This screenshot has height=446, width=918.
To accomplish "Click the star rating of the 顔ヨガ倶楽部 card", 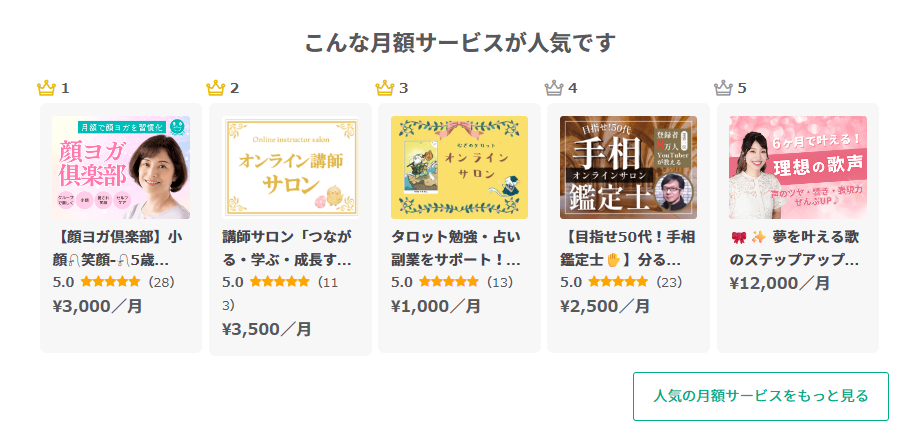I will 110,282.
